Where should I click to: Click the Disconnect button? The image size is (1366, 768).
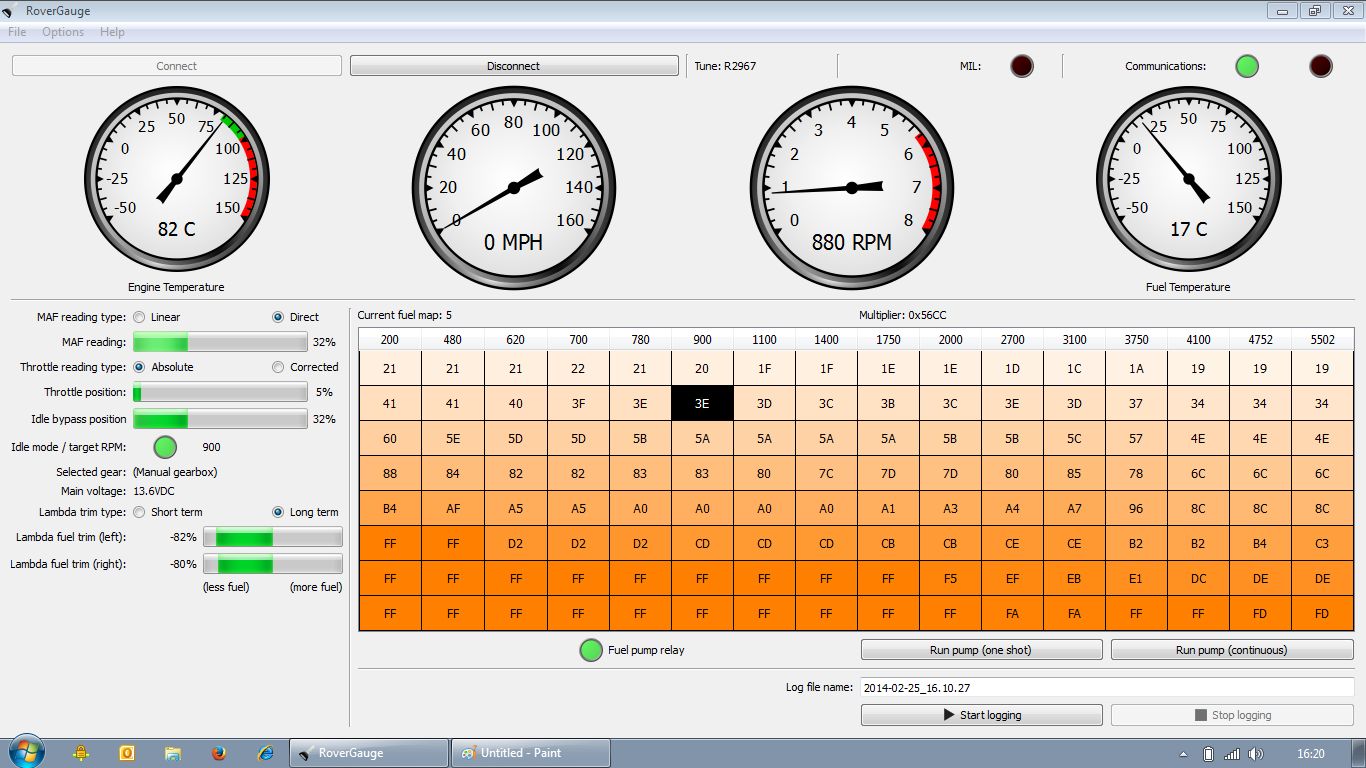click(x=514, y=66)
